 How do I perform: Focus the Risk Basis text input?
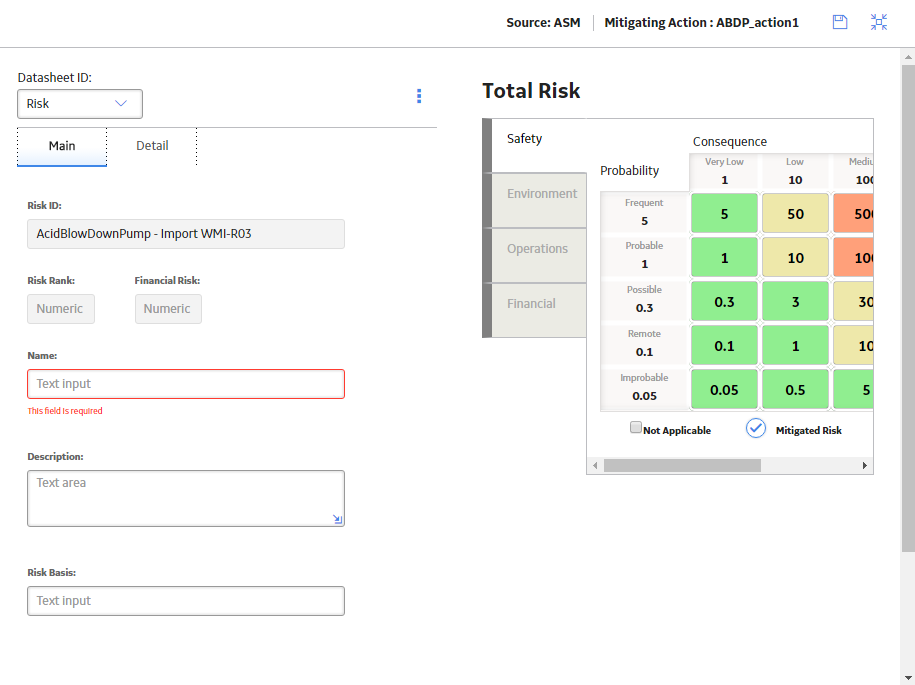(x=186, y=601)
